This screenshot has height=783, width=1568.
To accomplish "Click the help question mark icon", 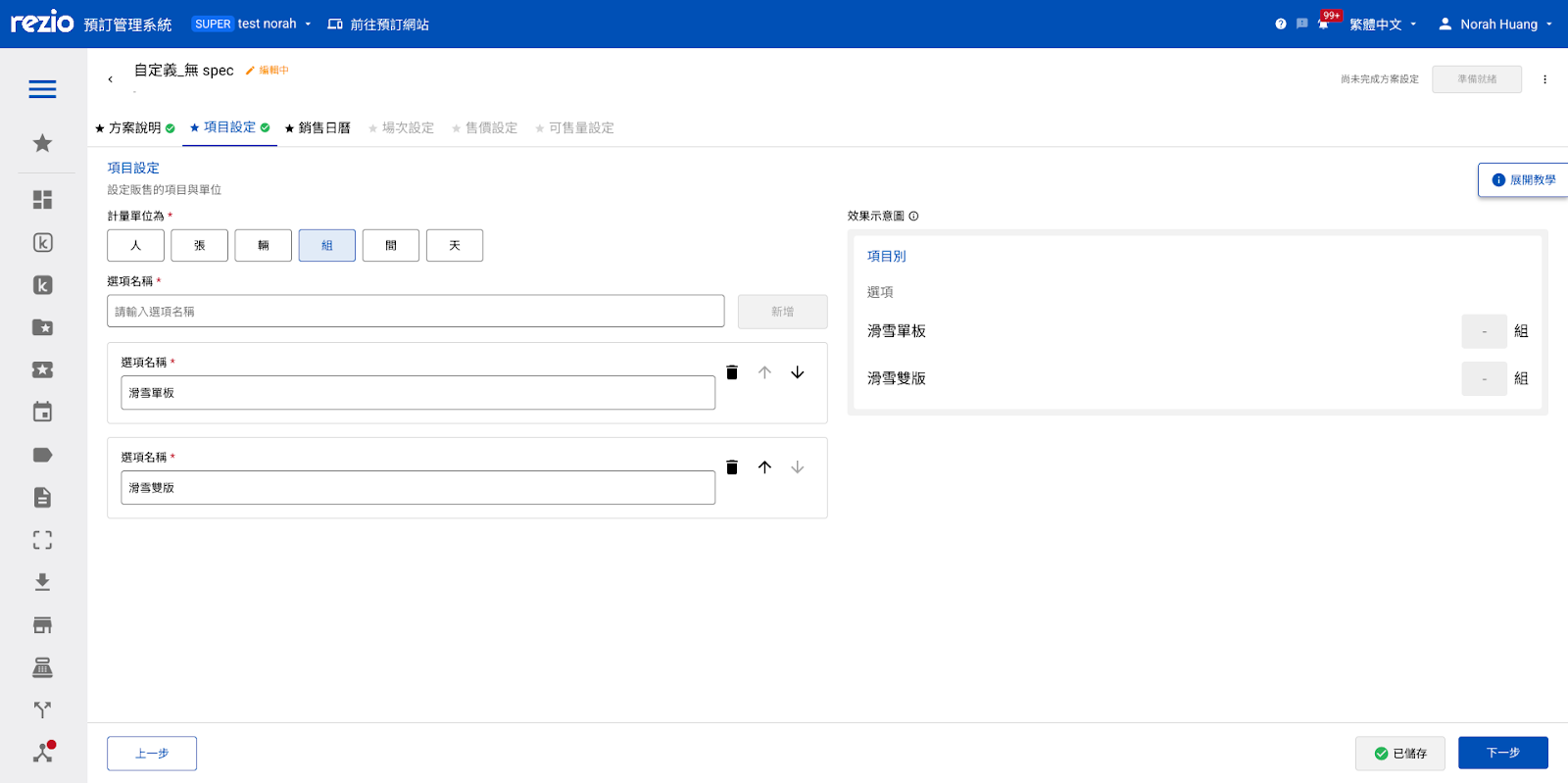I will point(1280,24).
